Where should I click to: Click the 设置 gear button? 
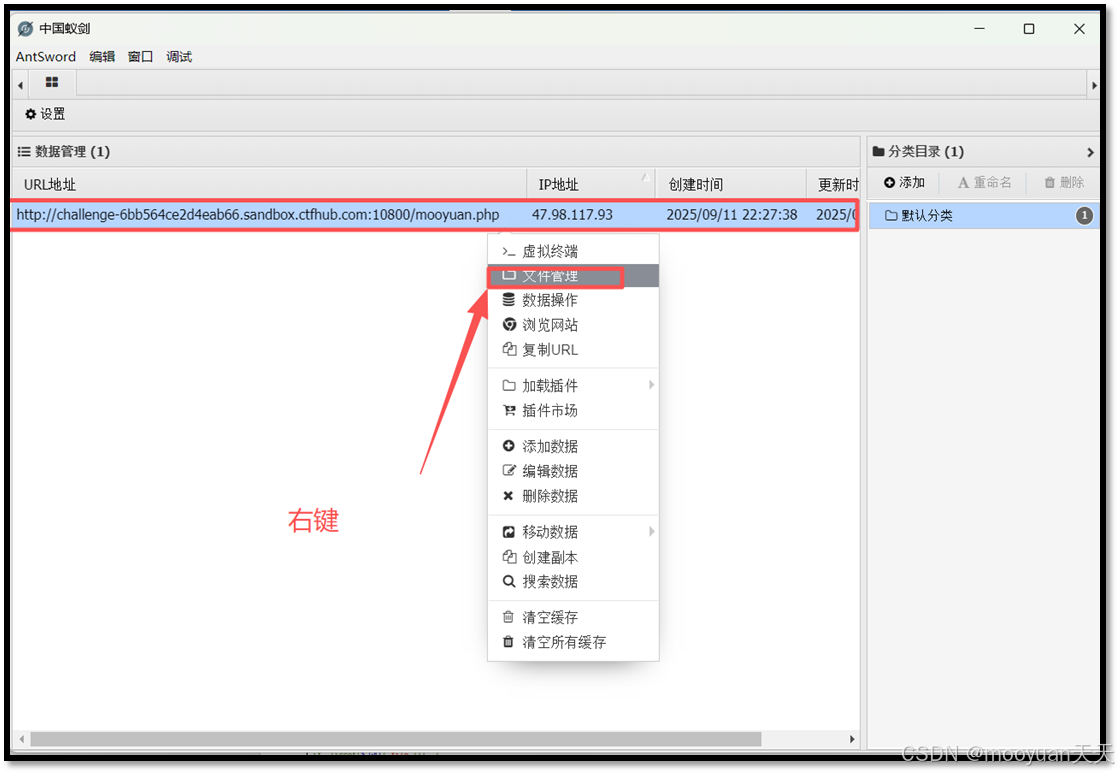45,114
